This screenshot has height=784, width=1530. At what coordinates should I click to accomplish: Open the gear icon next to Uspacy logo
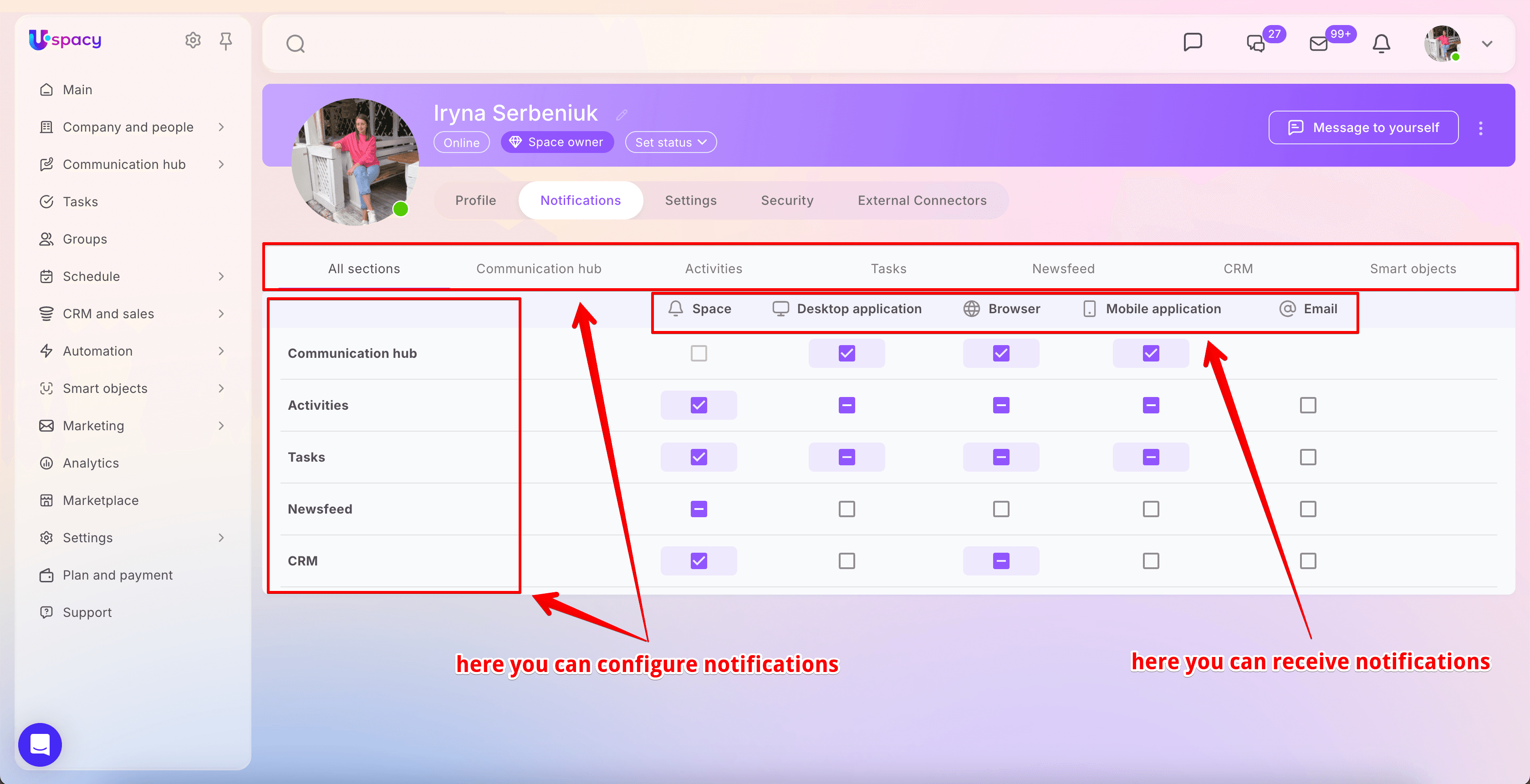click(193, 41)
